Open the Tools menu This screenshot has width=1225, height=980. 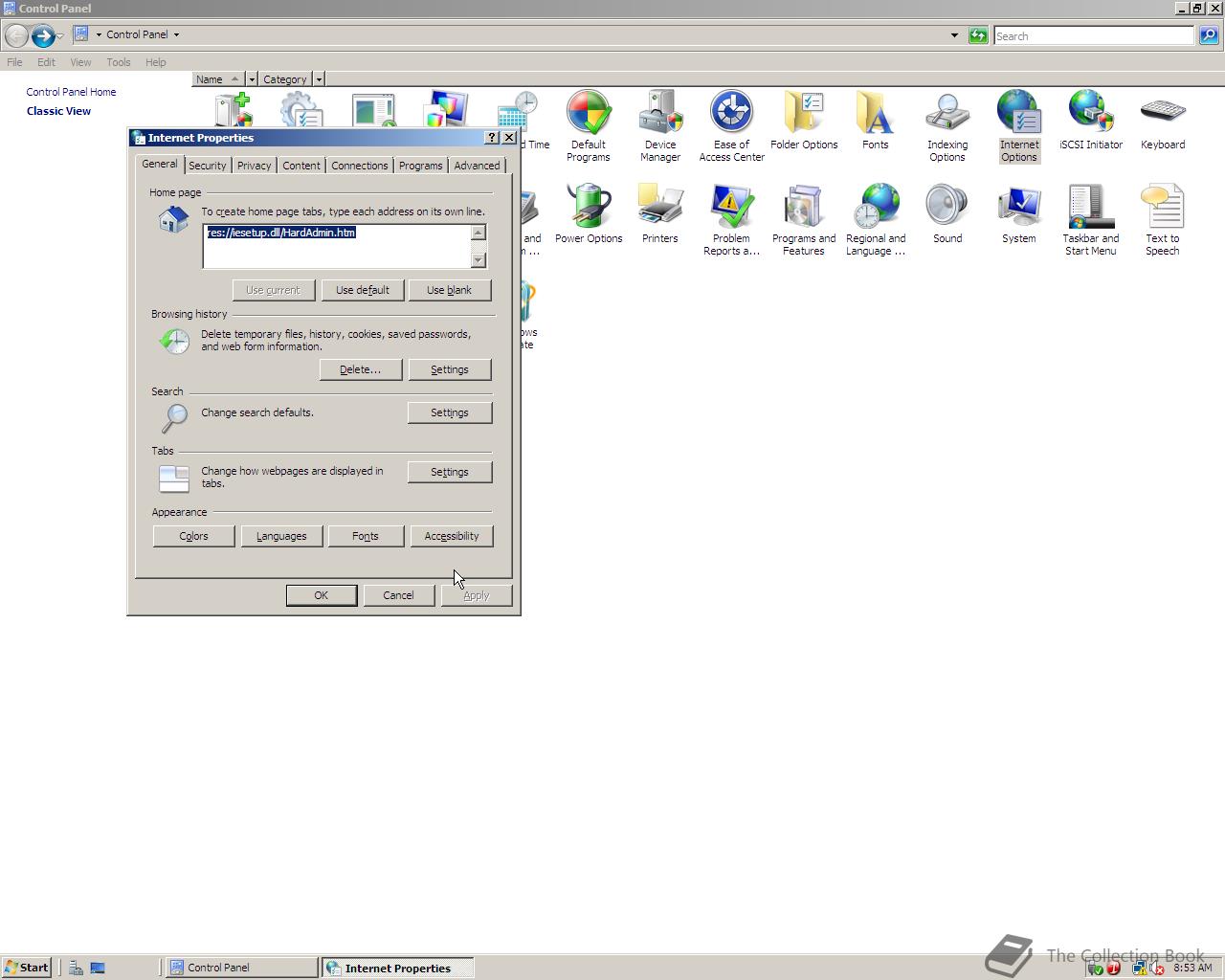pos(119,62)
